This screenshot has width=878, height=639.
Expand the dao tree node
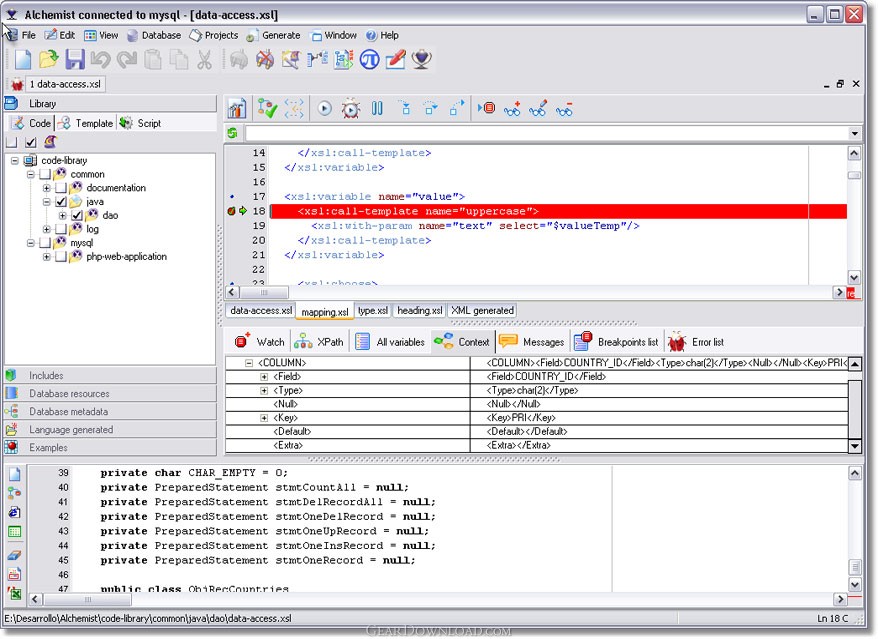tap(63, 215)
